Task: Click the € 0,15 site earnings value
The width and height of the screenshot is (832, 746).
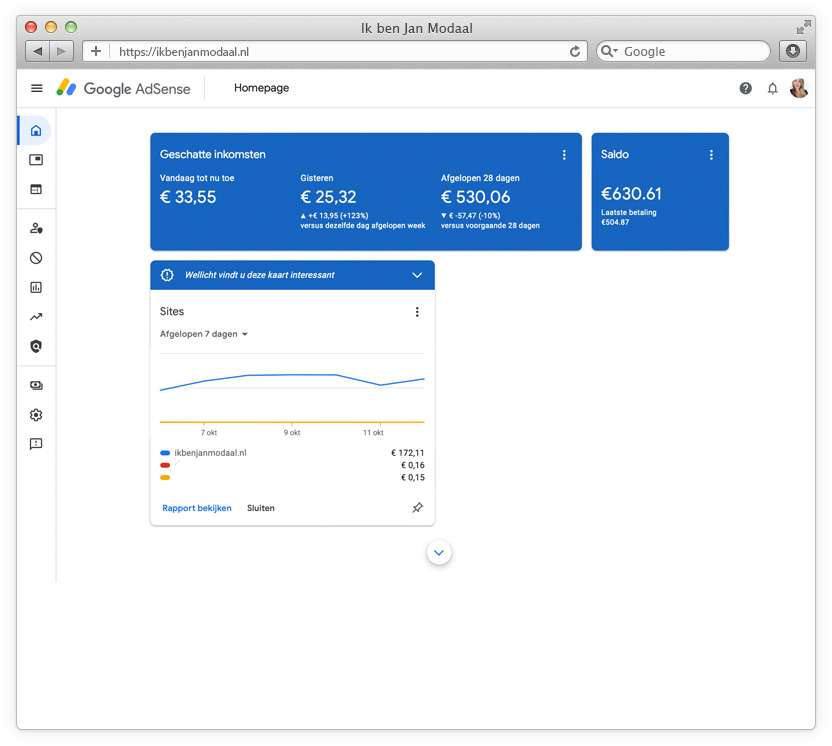Action: 413,478
